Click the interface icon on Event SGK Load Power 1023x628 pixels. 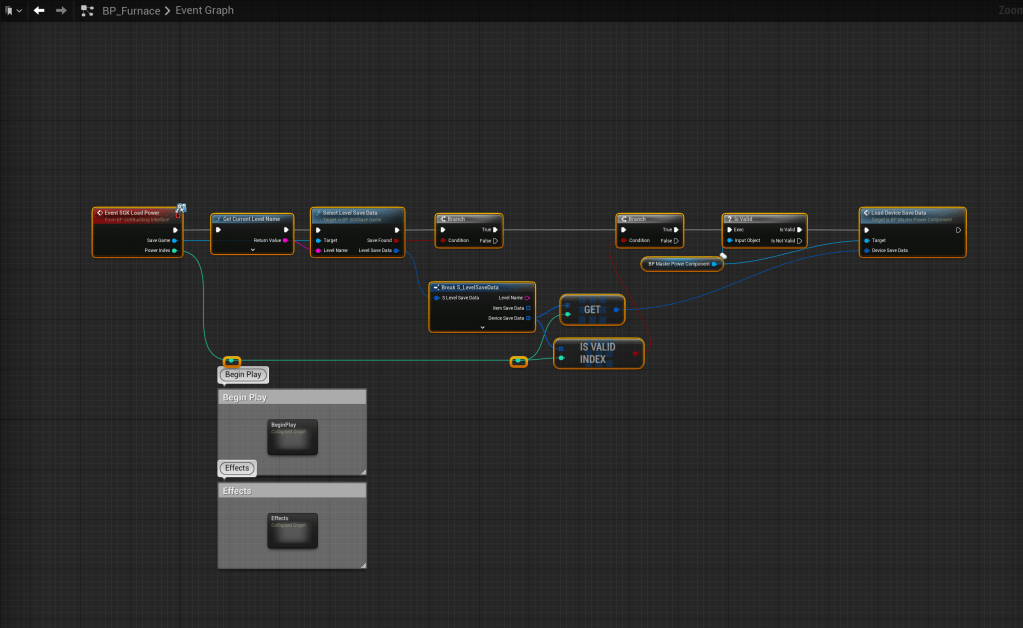(181, 208)
